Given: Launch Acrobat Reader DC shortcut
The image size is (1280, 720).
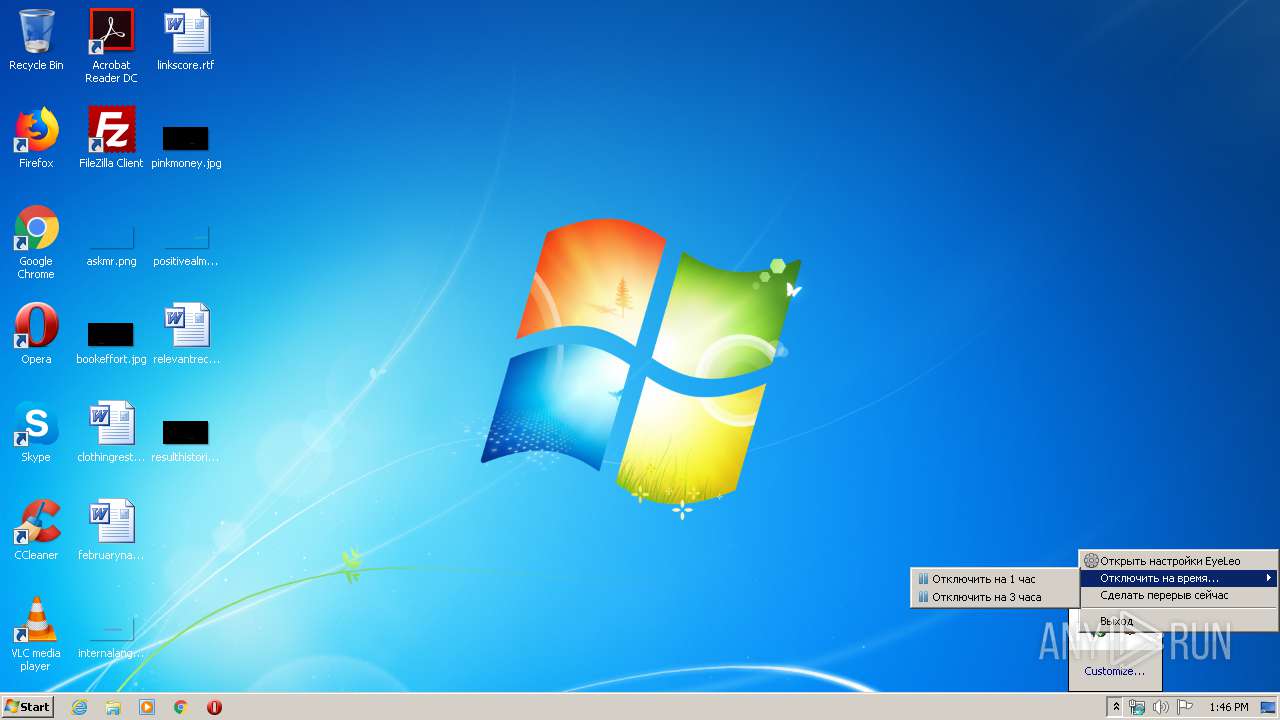Looking at the screenshot, I should pyautogui.click(x=111, y=46).
